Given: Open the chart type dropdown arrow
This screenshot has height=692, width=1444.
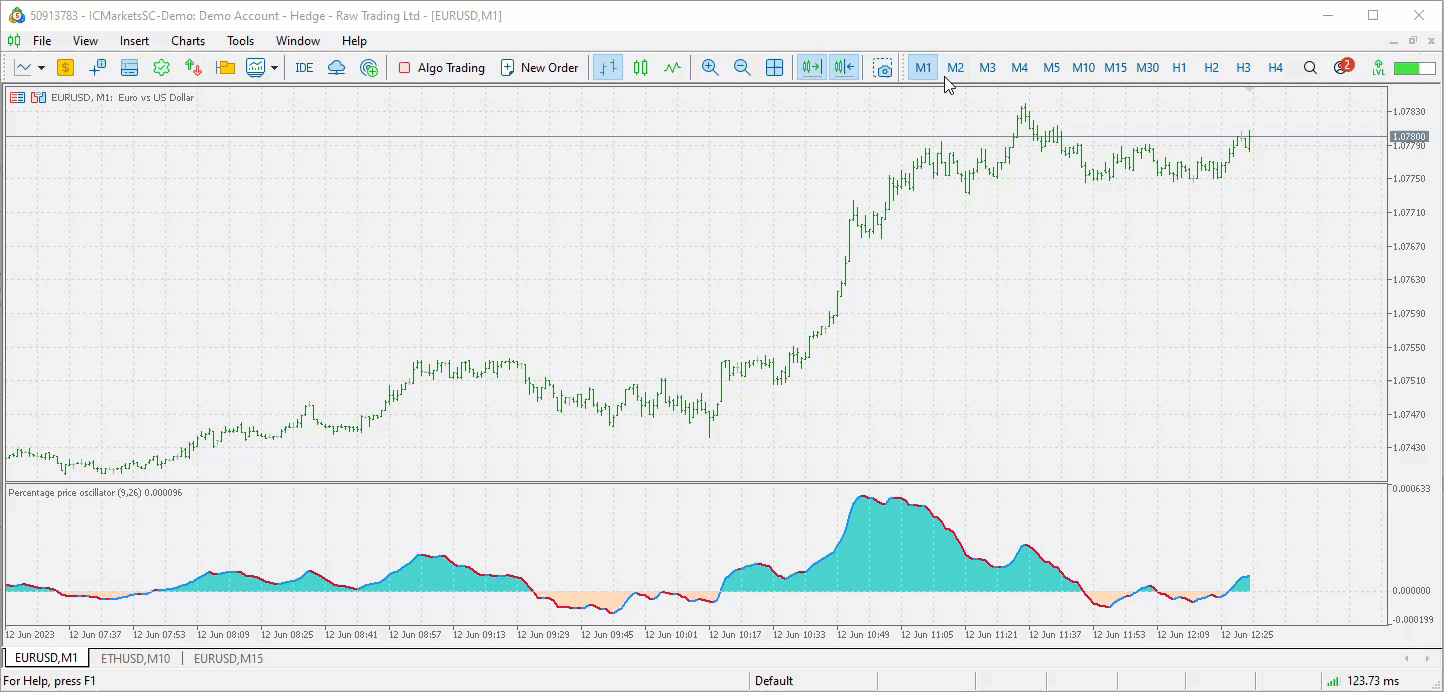Looking at the screenshot, I should pos(42,67).
